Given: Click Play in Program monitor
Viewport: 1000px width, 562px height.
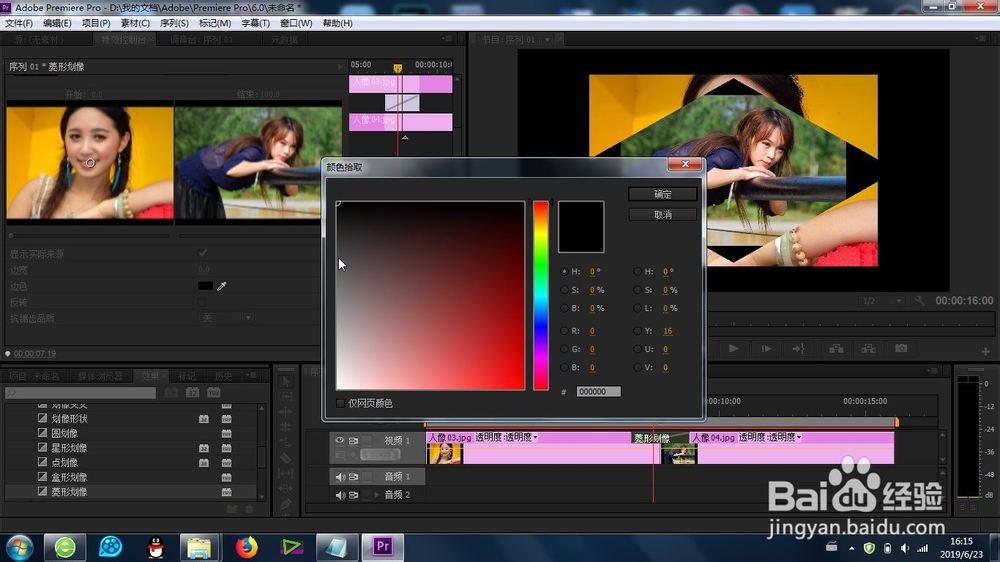Looking at the screenshot, I should point(733,348).
